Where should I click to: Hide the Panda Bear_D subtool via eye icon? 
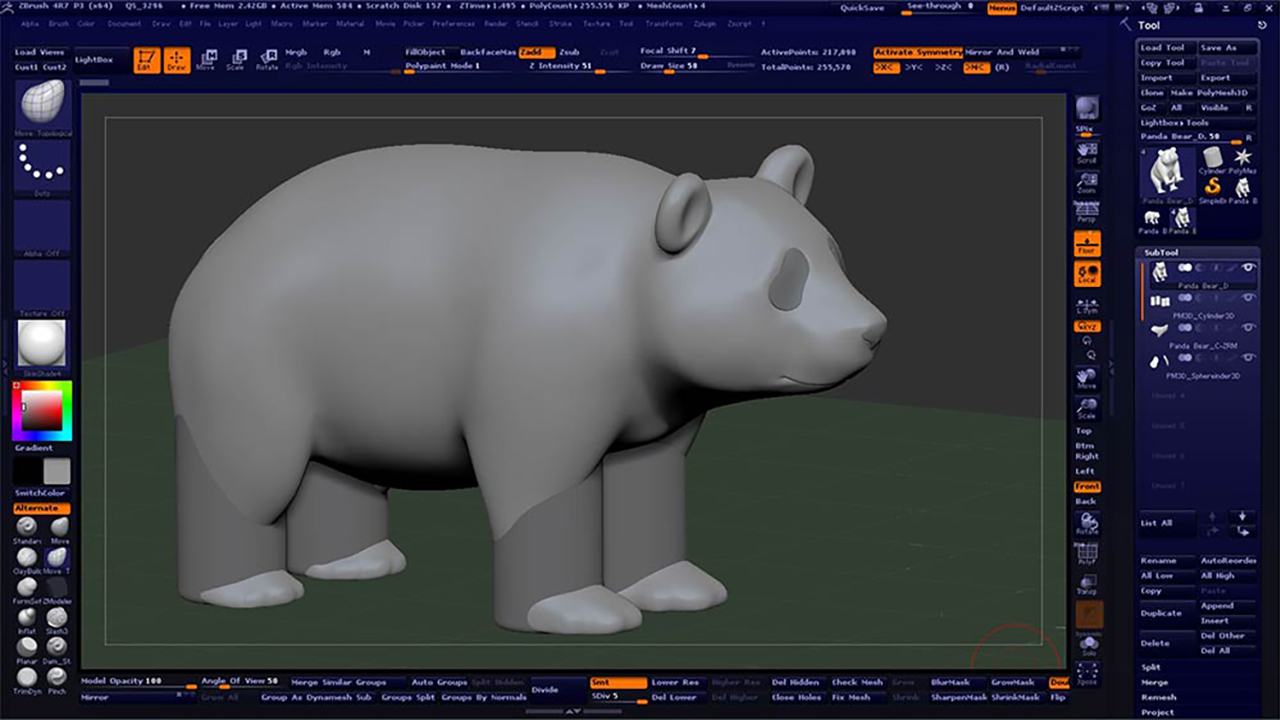(x=1248, y=268)
